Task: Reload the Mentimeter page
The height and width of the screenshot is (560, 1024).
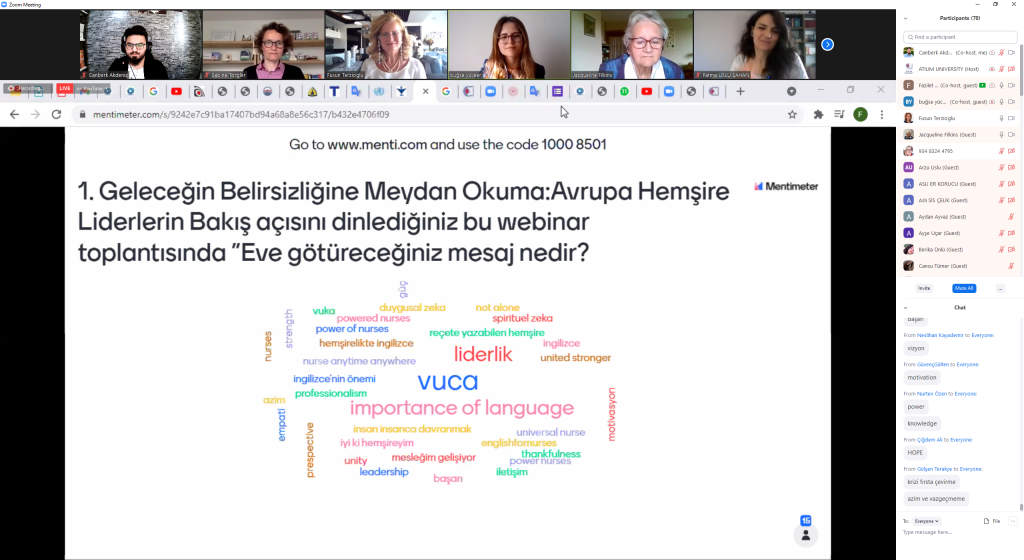Action: pyautogui.click(x=57, y=115)
